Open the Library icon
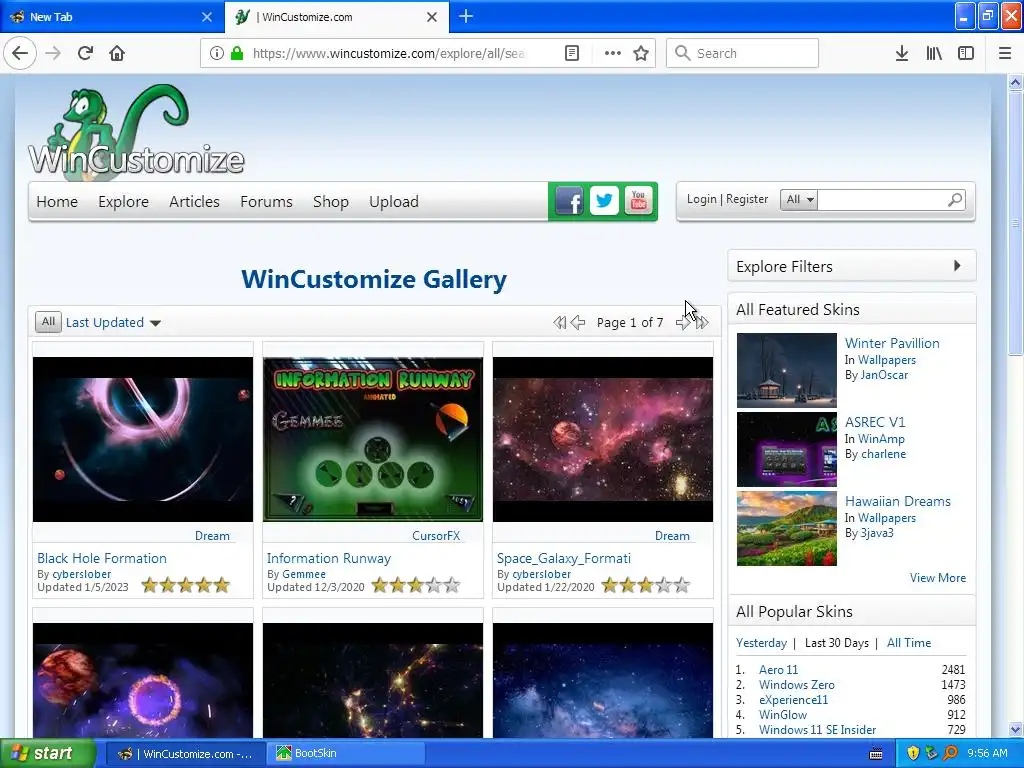The width and height of the screenshot is (1024, 768). pos(934,53)
